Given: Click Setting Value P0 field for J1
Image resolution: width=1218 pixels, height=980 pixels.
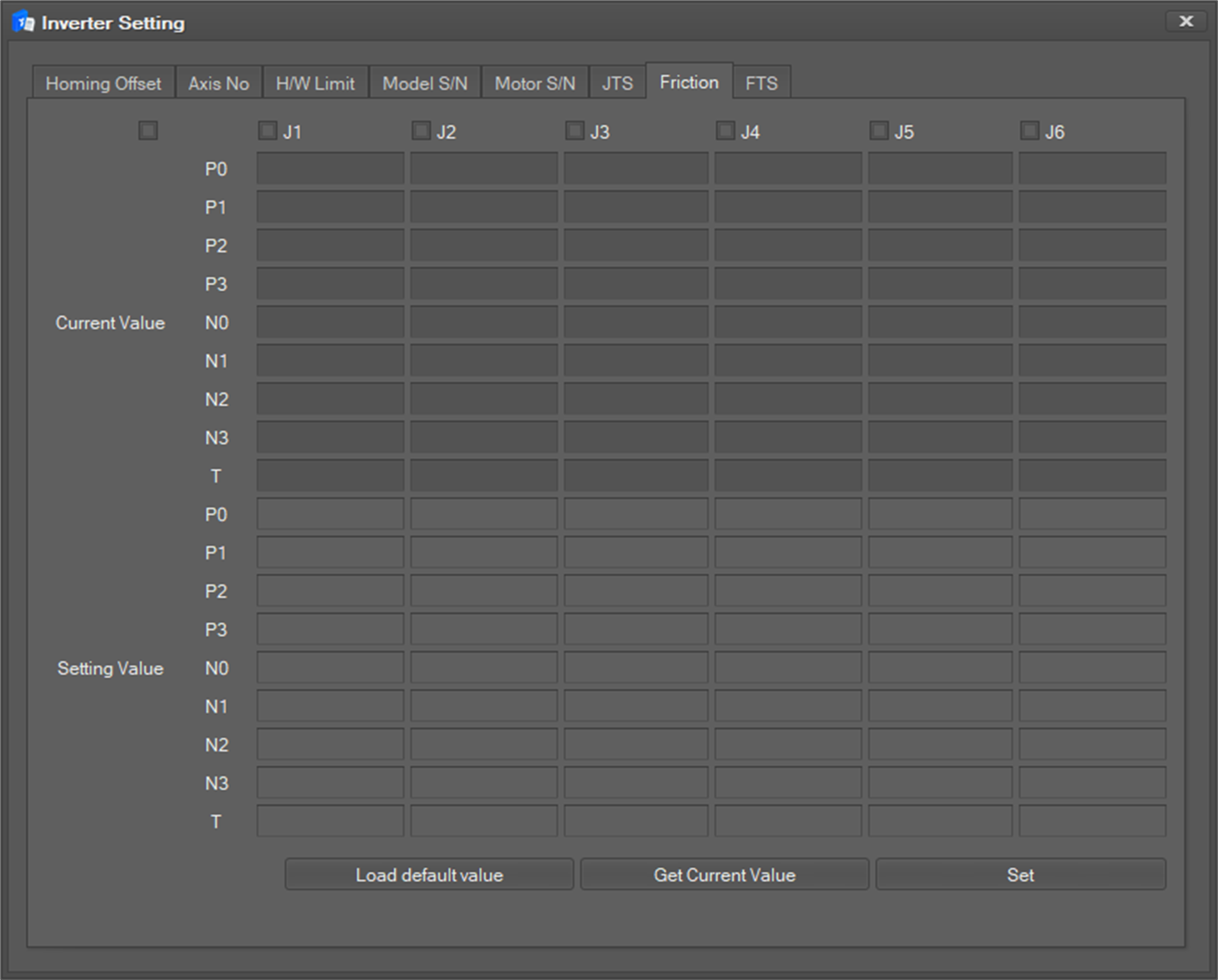Looking at the screenshot, I should tap(330, 514).
